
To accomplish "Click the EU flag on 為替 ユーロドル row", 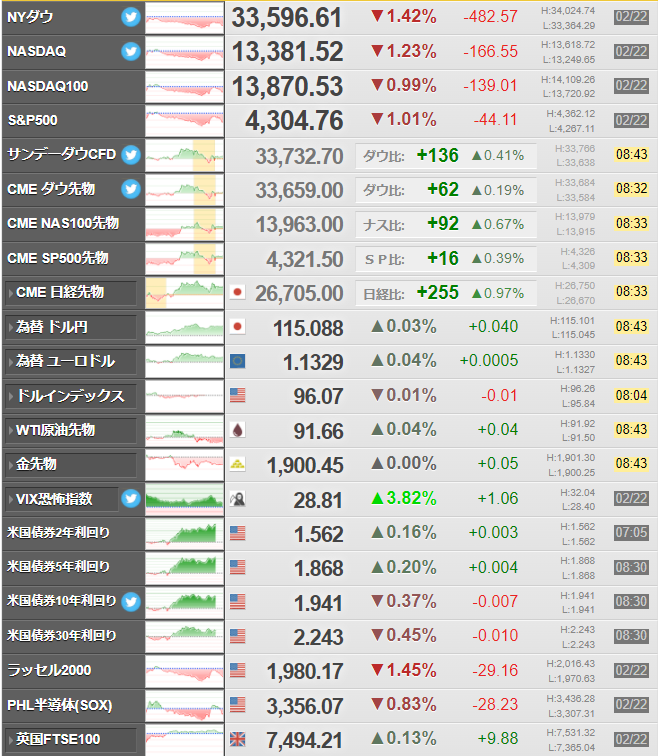I will click(237, 361).
